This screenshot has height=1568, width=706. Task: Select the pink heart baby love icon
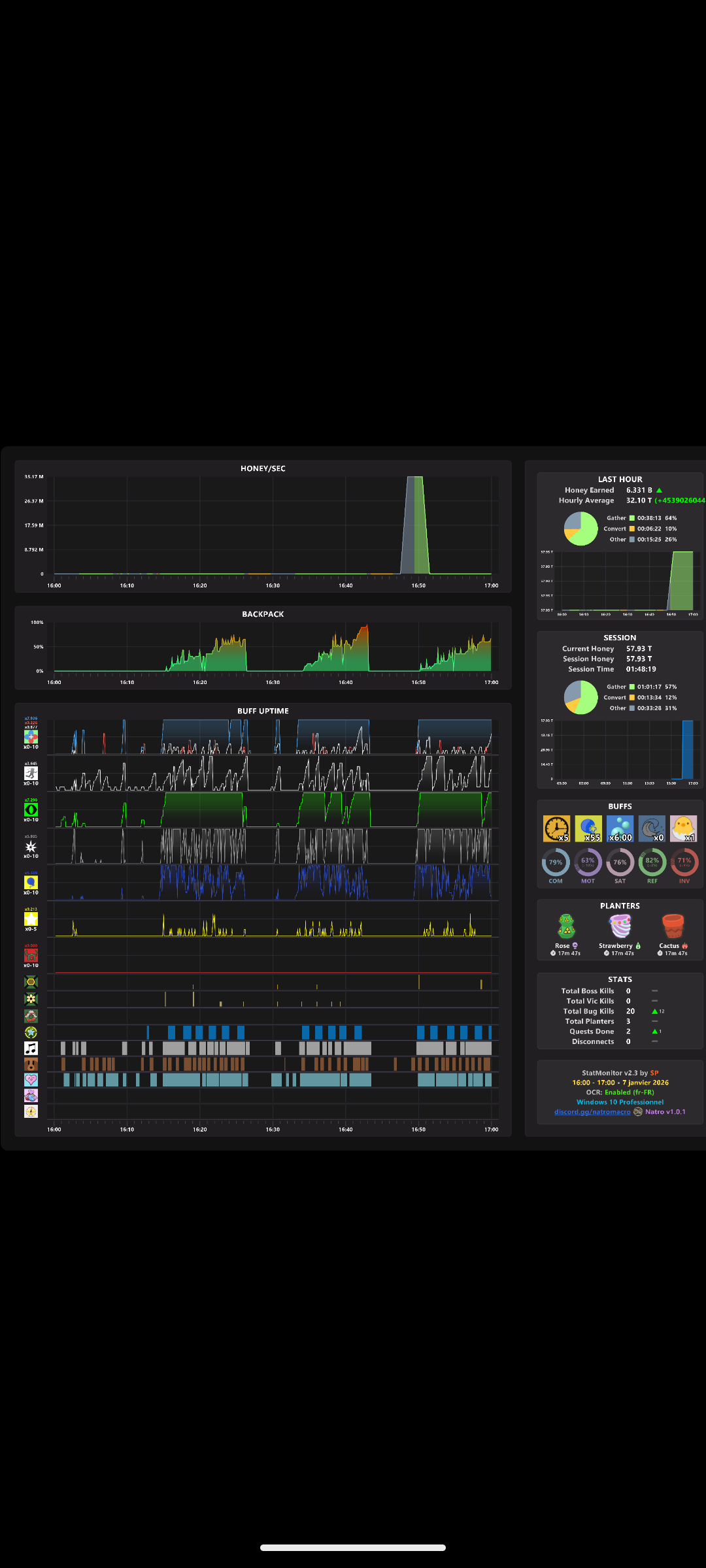(31, 1080)
